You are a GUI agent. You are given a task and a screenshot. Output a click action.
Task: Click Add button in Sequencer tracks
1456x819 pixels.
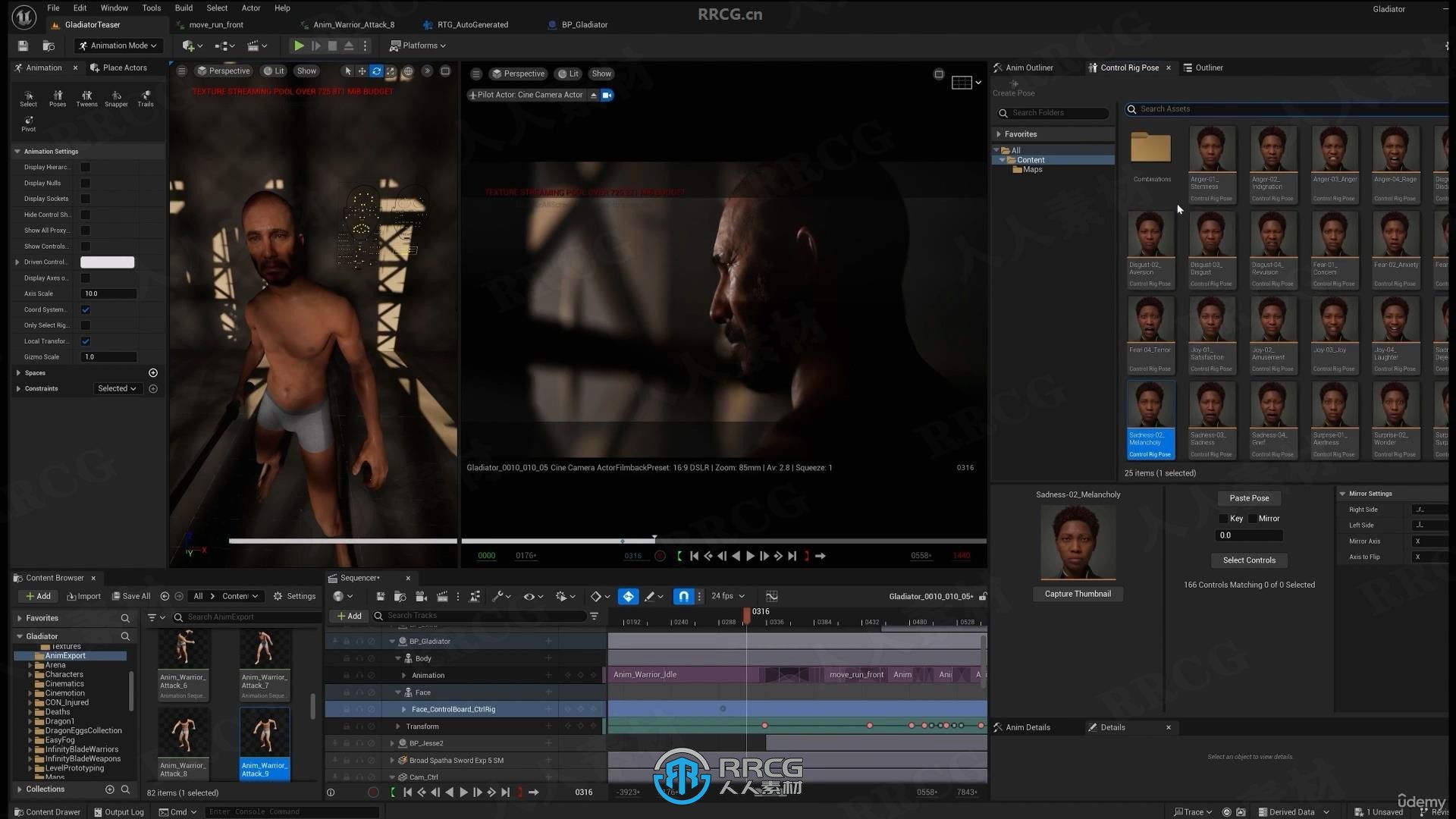349,616
